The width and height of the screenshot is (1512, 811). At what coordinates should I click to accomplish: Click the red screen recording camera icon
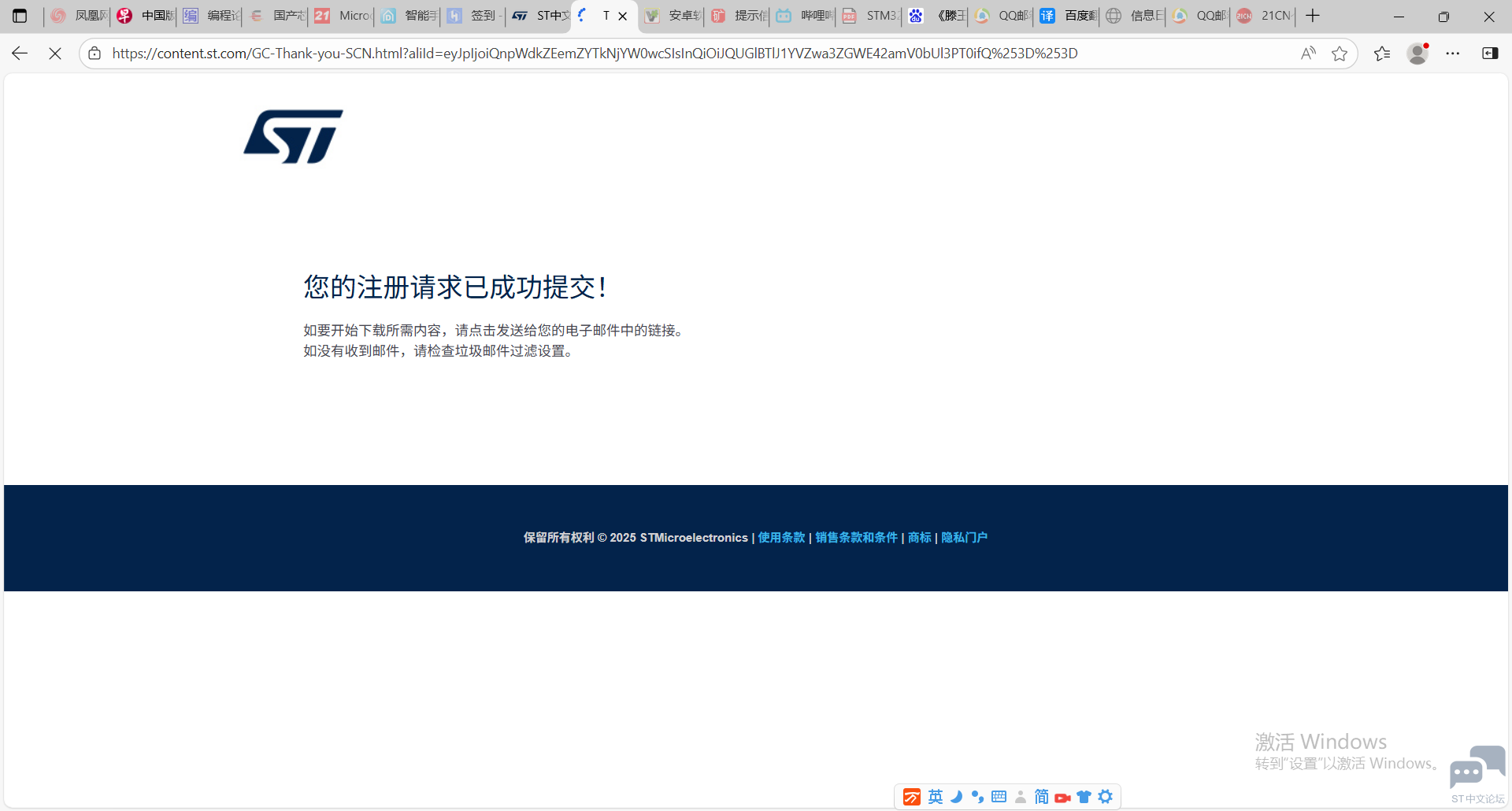(1063, 797)
